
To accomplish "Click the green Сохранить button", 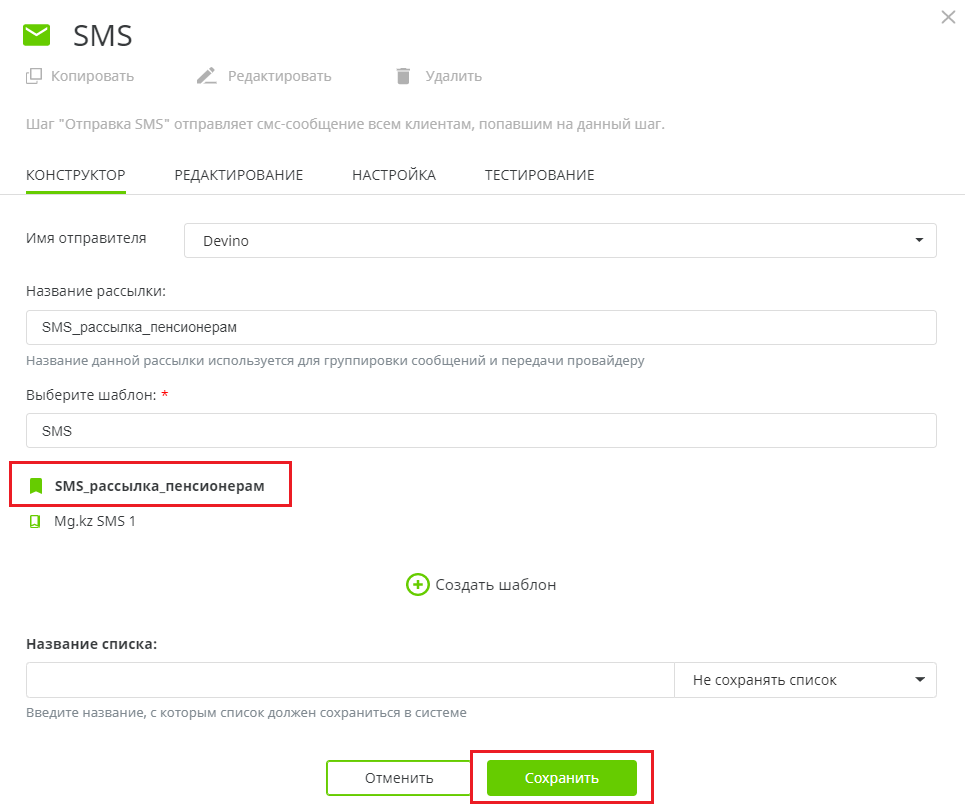I will tap(561, 778).
